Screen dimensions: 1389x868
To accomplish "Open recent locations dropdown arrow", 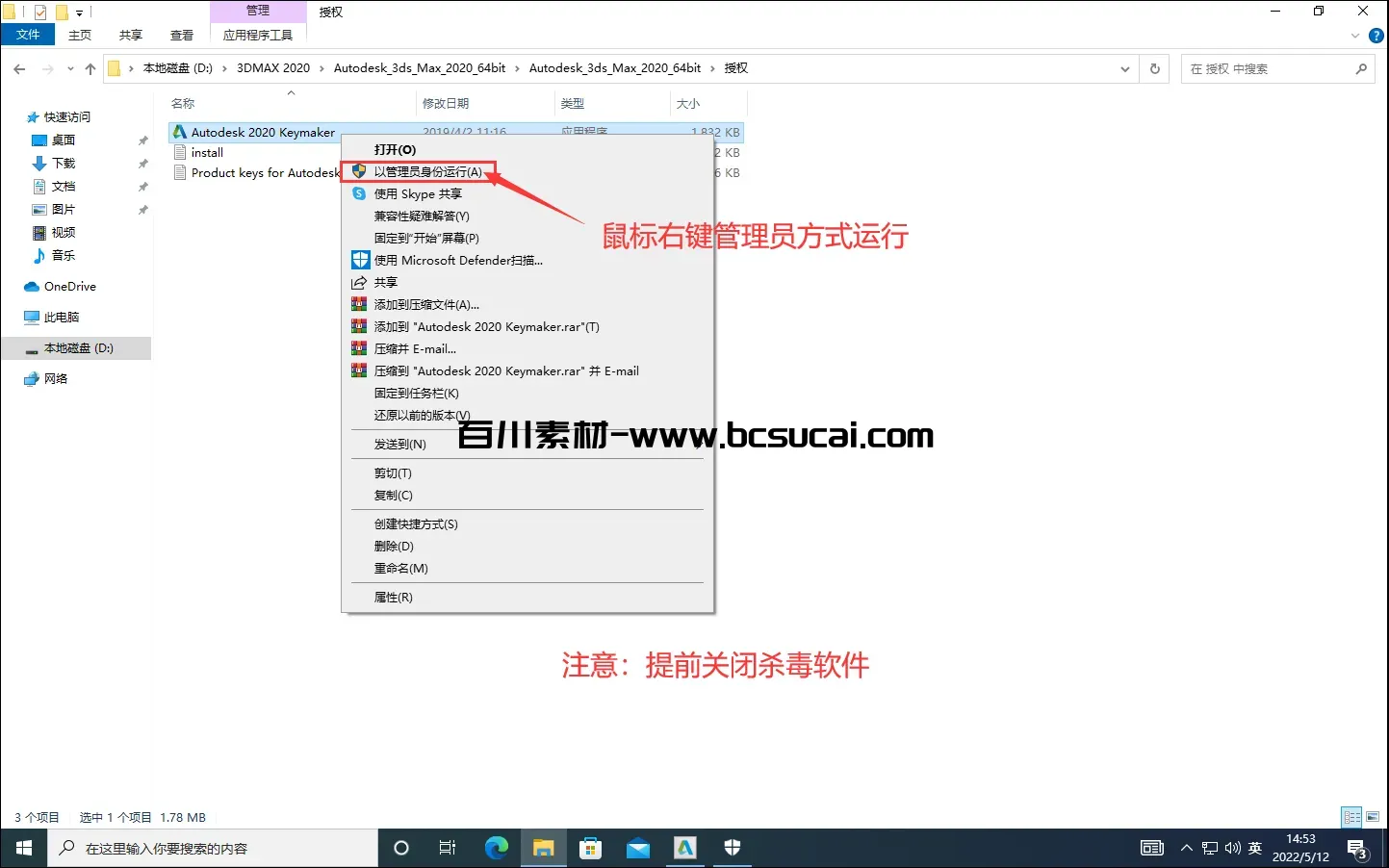I will pos(70,69).
